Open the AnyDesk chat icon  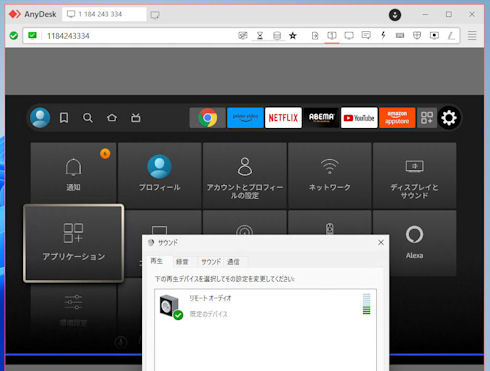(366, 35)
